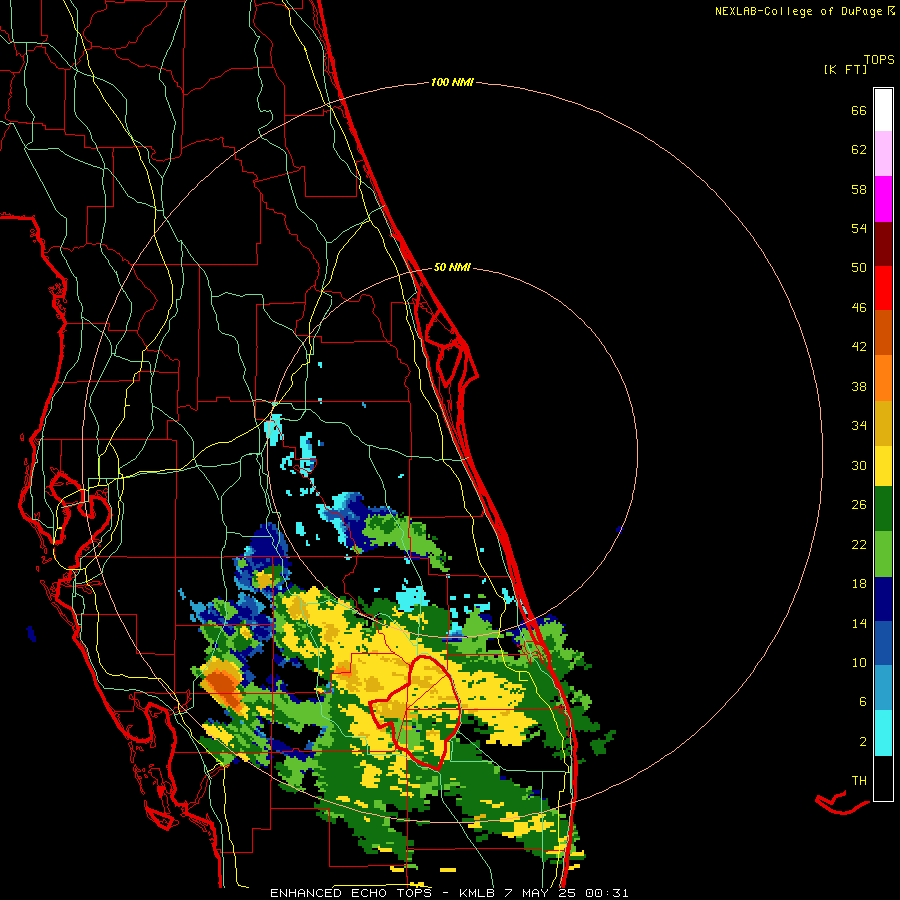Click the bright red 46-50 kft swatch
This screenshot has width=900, height=900.
883,288
